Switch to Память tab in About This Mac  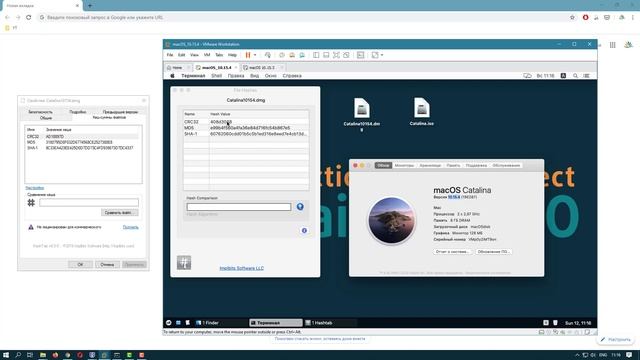(x=453, y=165)
